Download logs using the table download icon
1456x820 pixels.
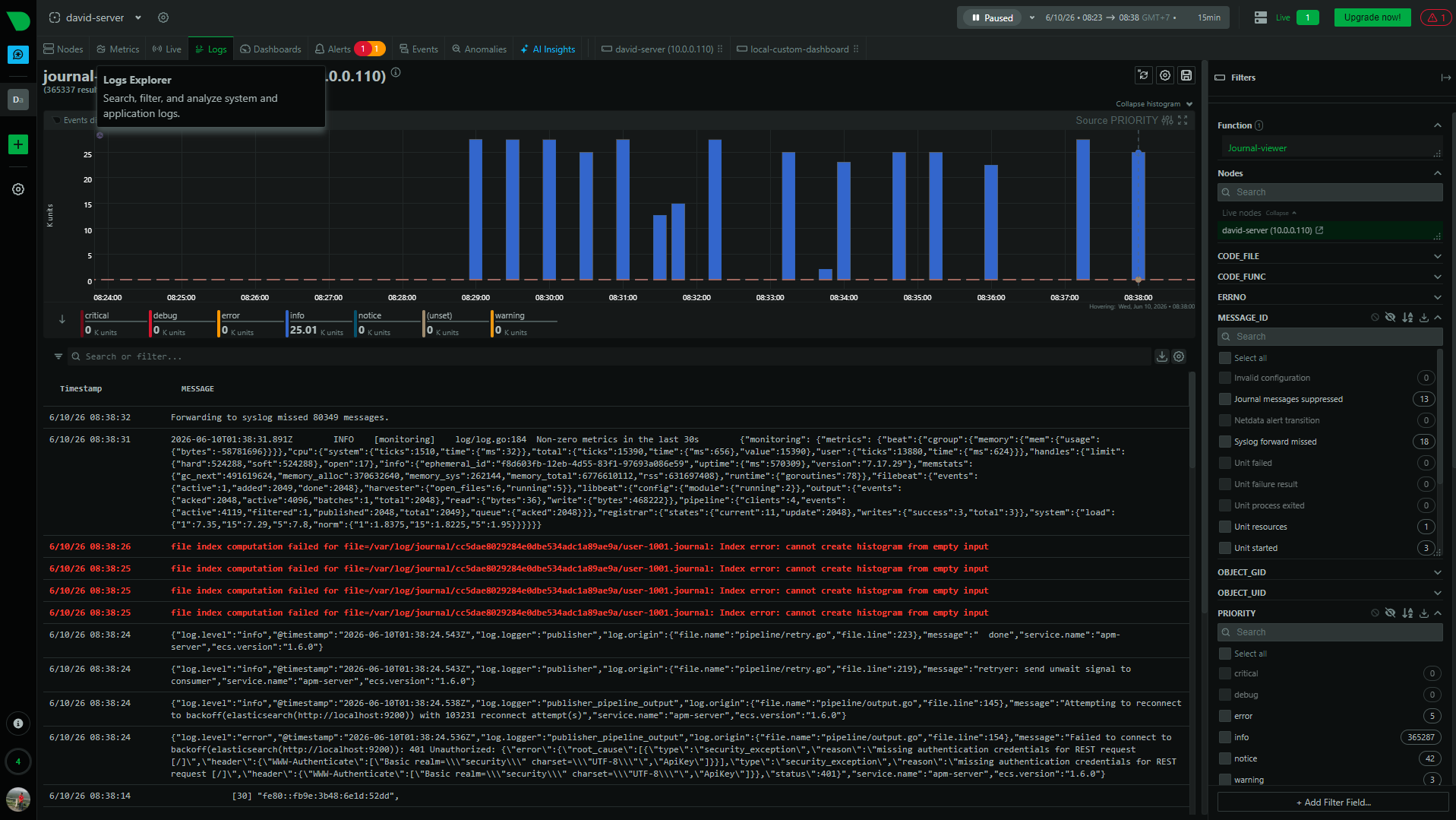click(1162, 356)
